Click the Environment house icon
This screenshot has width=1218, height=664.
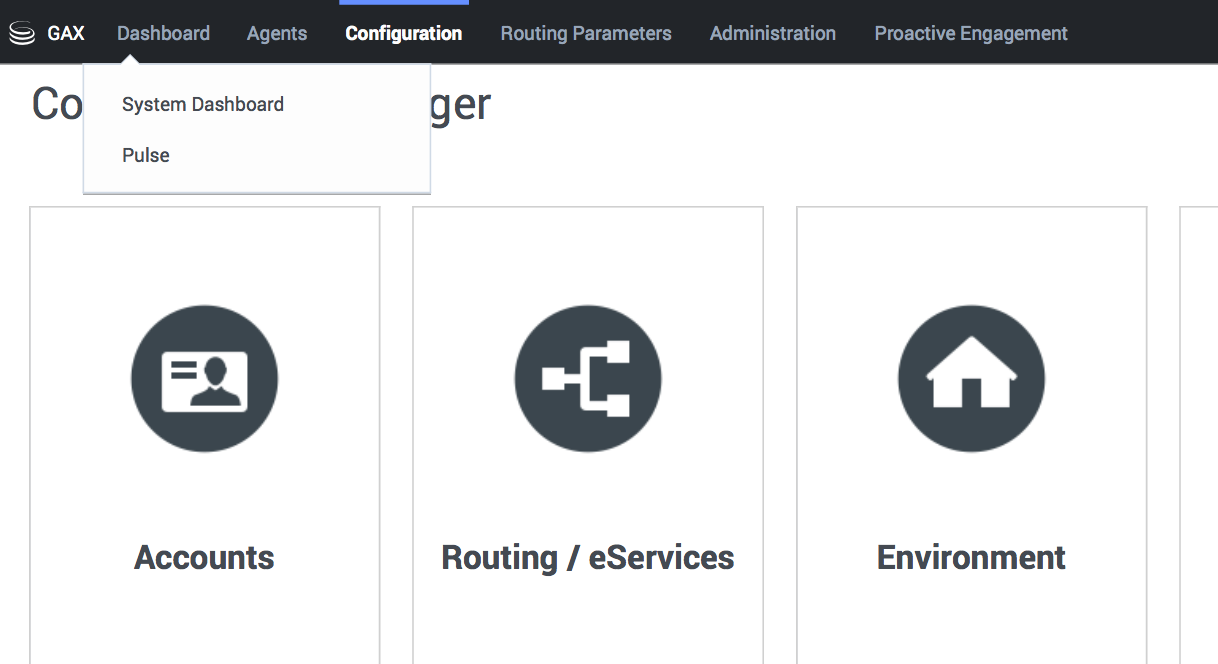[x=971, y=379]
